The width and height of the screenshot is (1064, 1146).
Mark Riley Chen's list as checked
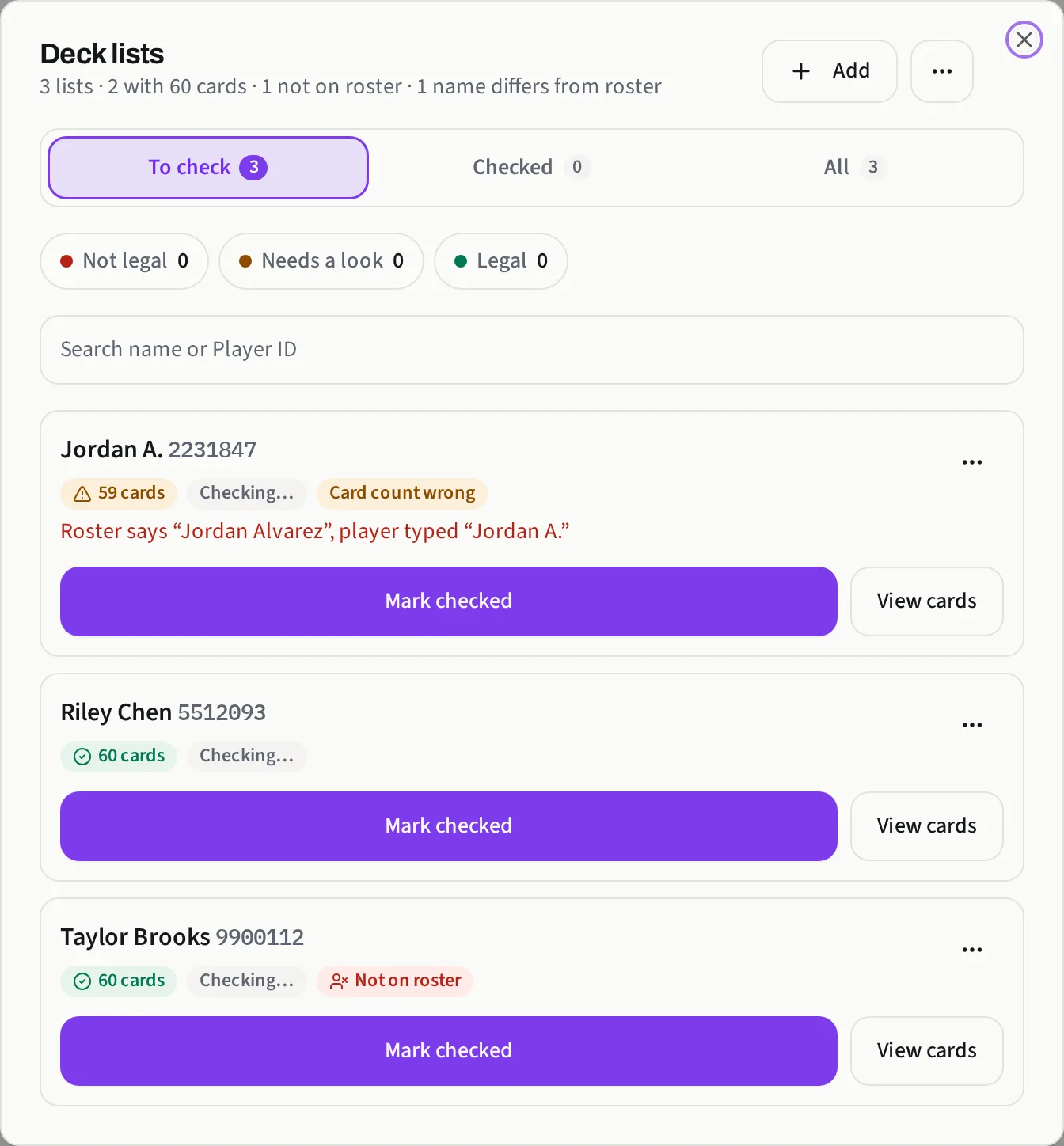tap(449, 826)
